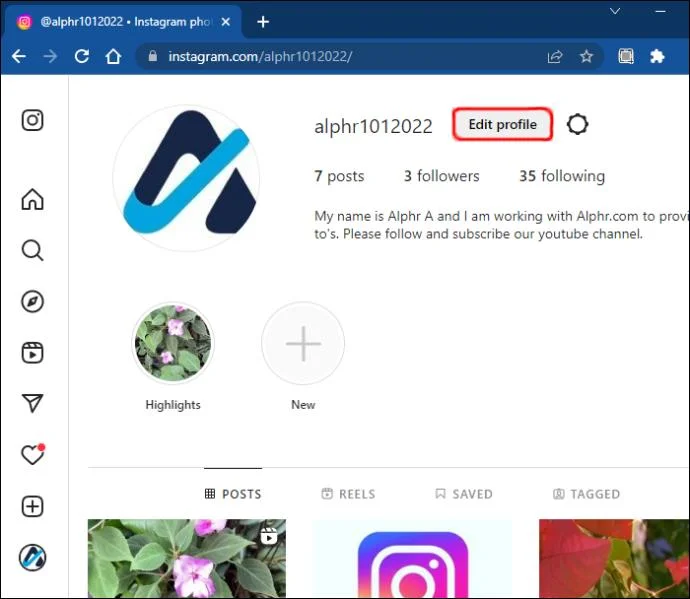Click username alphr1012022 heading
The width and height of the screenshot is (690, 599).
(x=373, y=126)
